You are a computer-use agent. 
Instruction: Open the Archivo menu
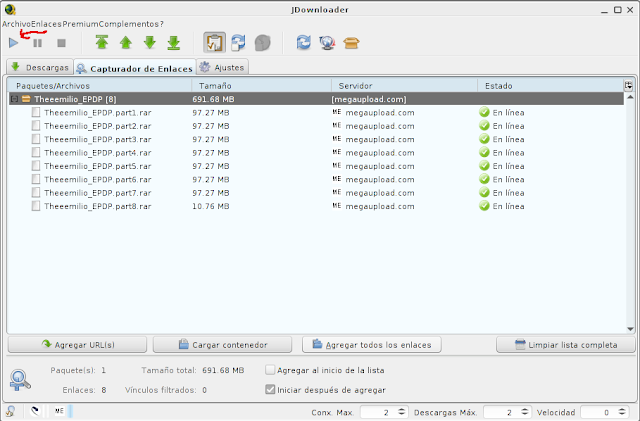coord(16,24)
